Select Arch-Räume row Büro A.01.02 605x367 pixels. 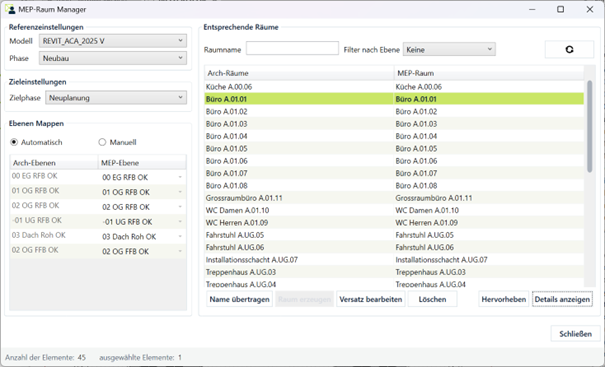(x=299, y=112)
